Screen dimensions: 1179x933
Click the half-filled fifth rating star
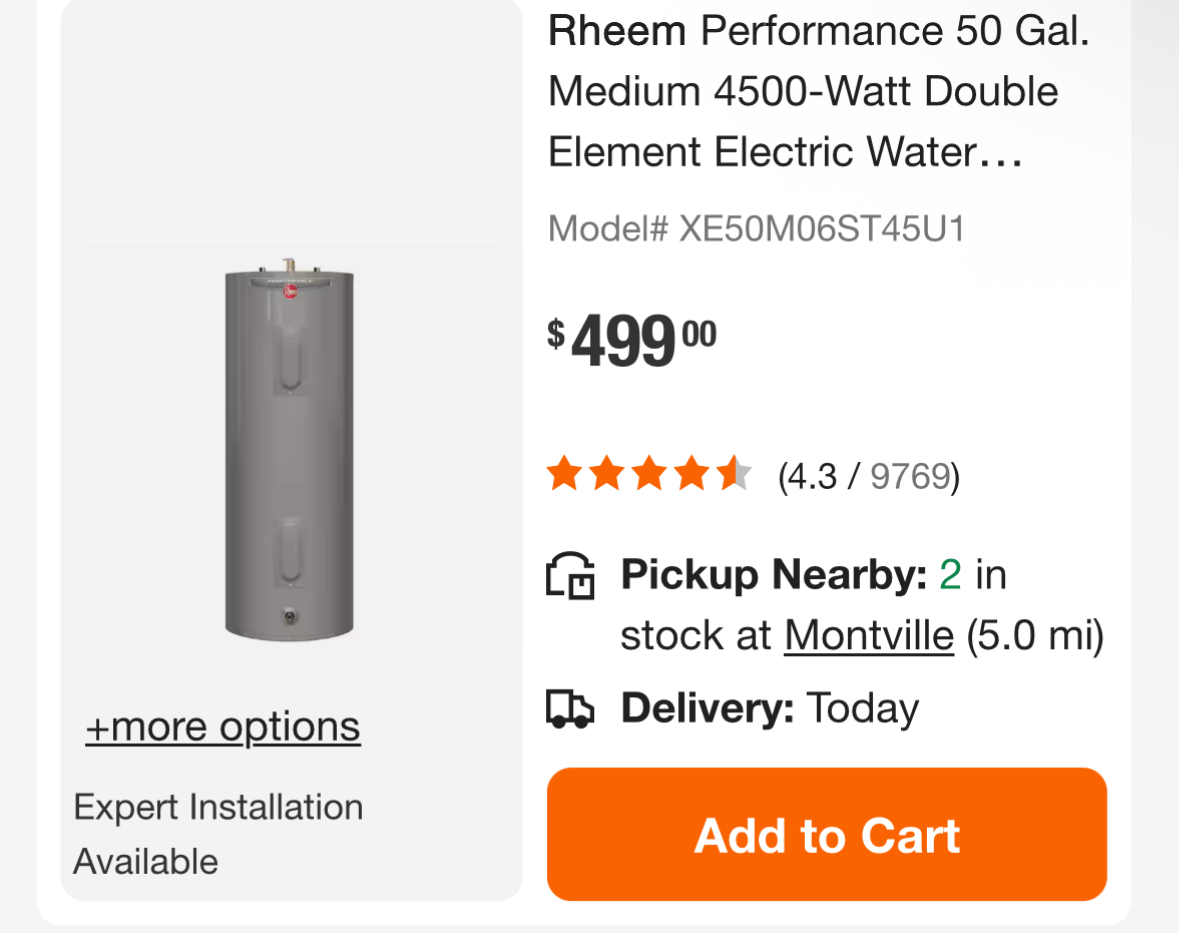[734, 474]
